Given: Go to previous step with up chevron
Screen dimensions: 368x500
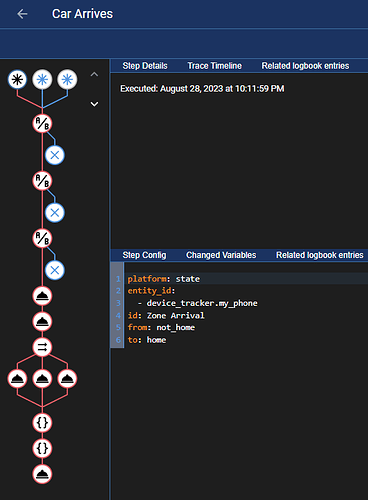Looking at the screenshot, I should pyautogui.click(x=94, y=74).
